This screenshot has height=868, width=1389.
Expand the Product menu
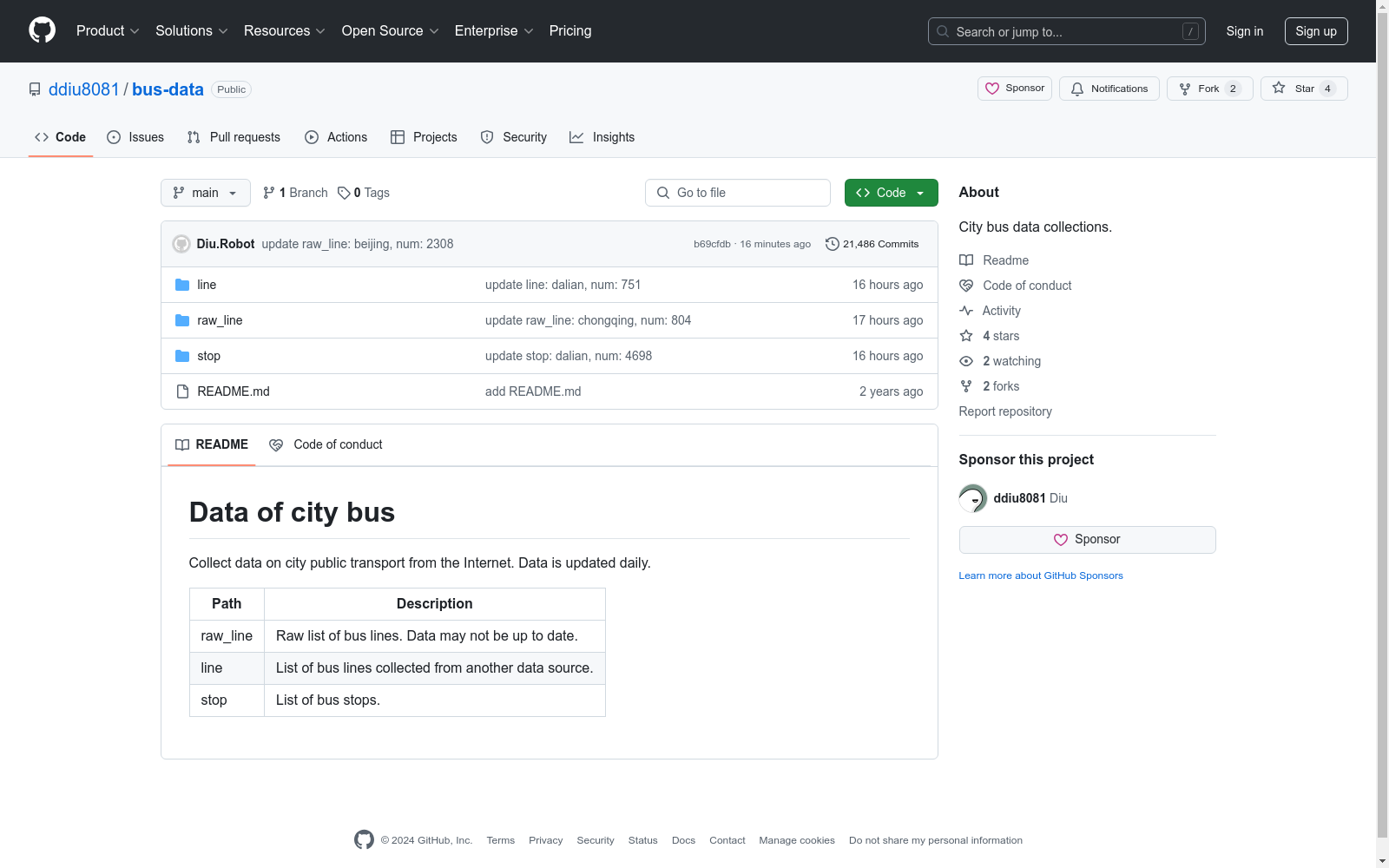click(108, 31)
